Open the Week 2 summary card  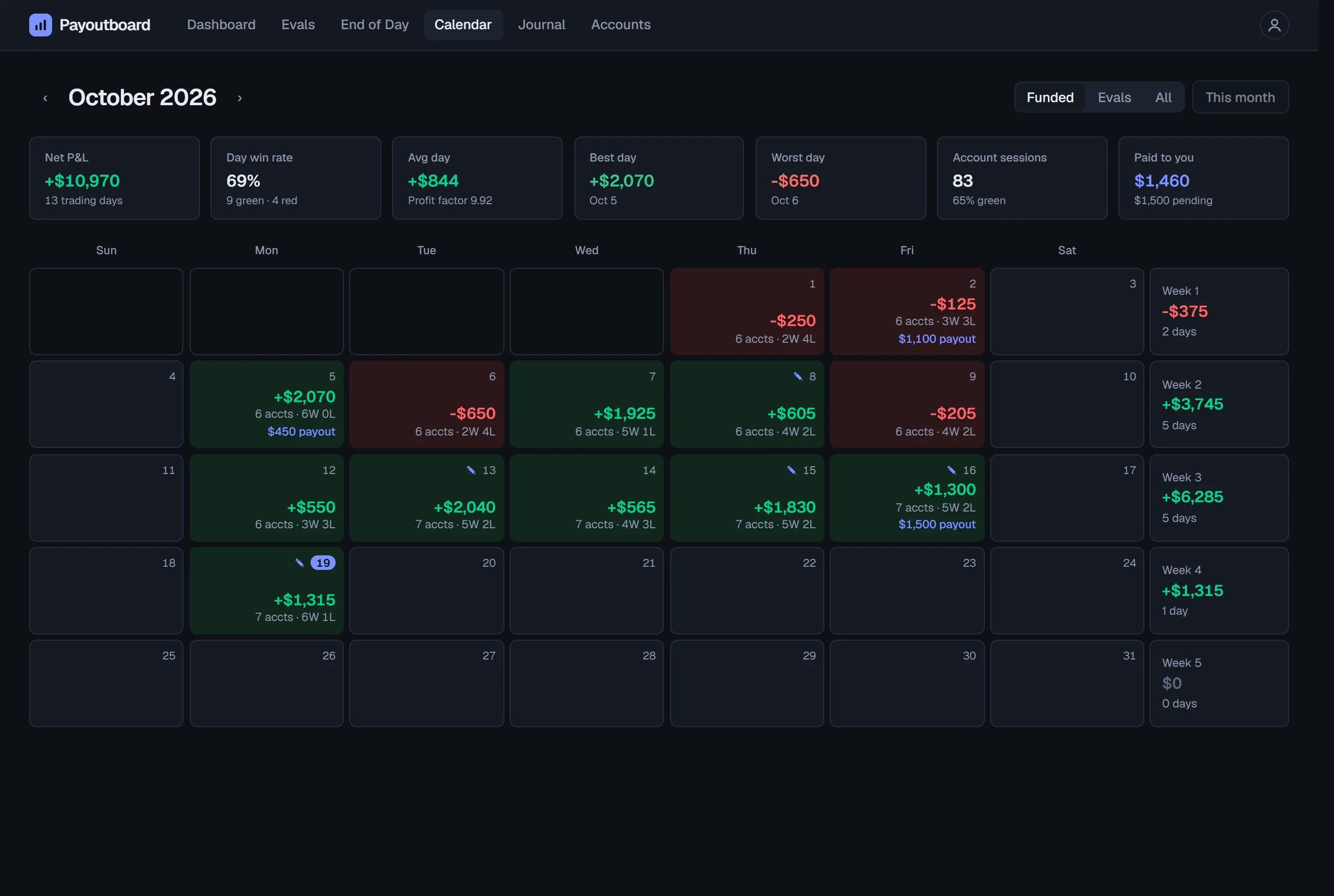[1218, 404]
